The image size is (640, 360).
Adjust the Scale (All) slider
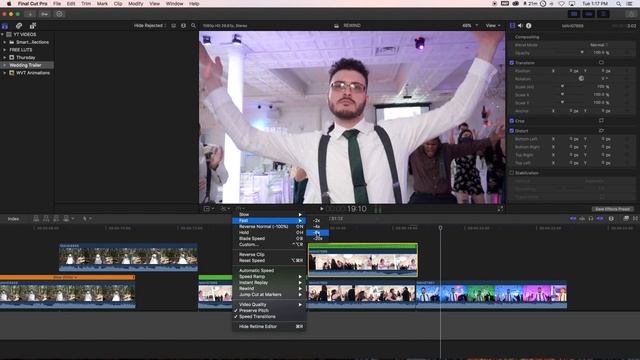[562, 87]
